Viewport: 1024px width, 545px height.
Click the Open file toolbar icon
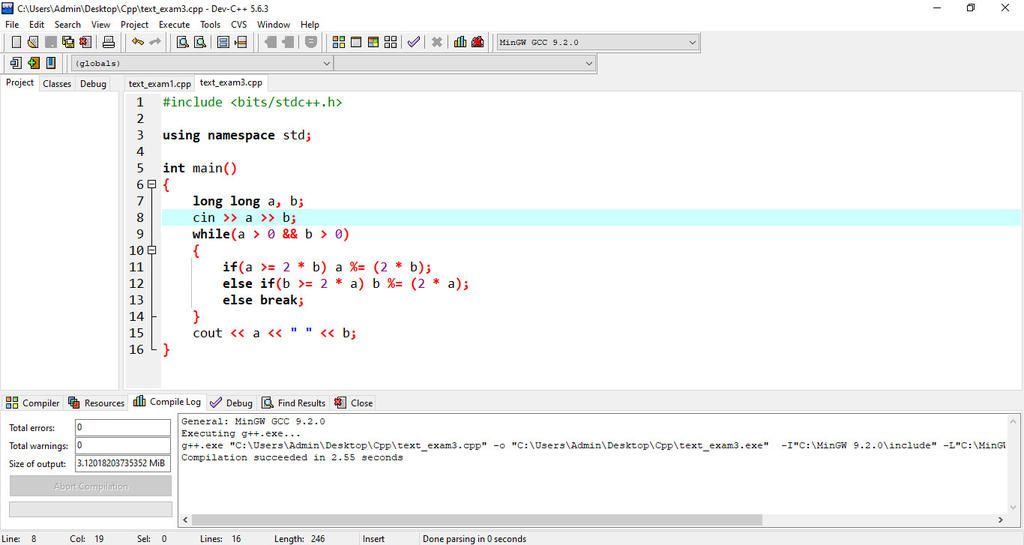pos(33,42)
